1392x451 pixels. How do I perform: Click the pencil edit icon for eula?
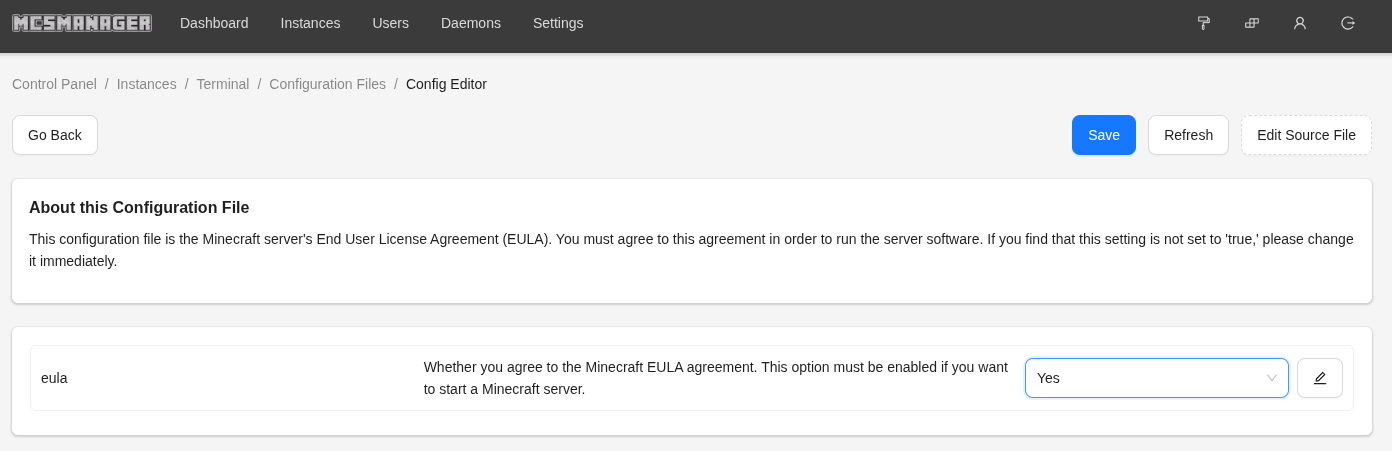pos(1320,378)
